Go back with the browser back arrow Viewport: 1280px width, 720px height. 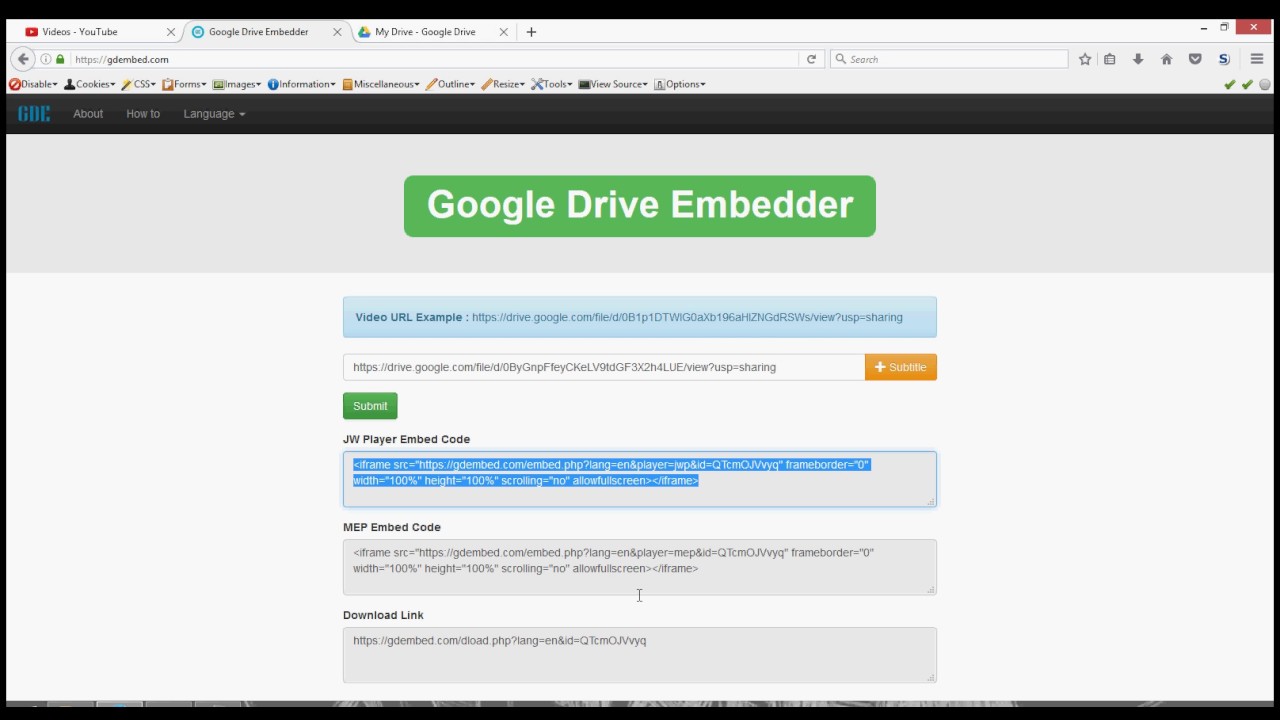[23, 59]
